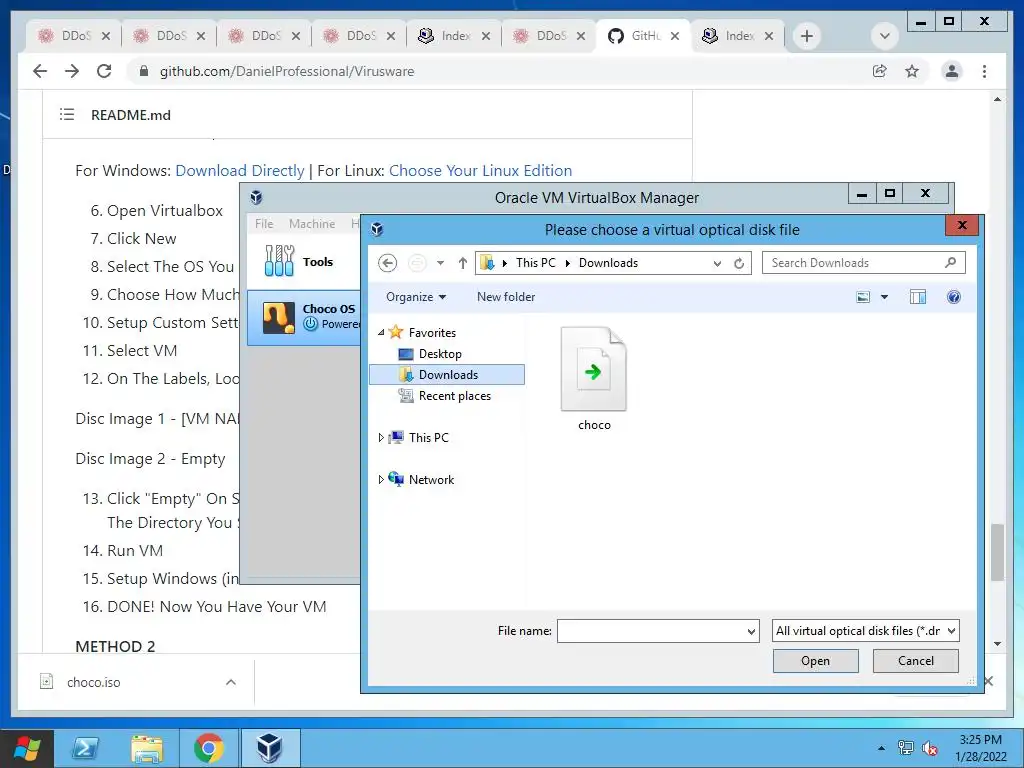Click the muted volume tray icon

(x=930, y=748)
